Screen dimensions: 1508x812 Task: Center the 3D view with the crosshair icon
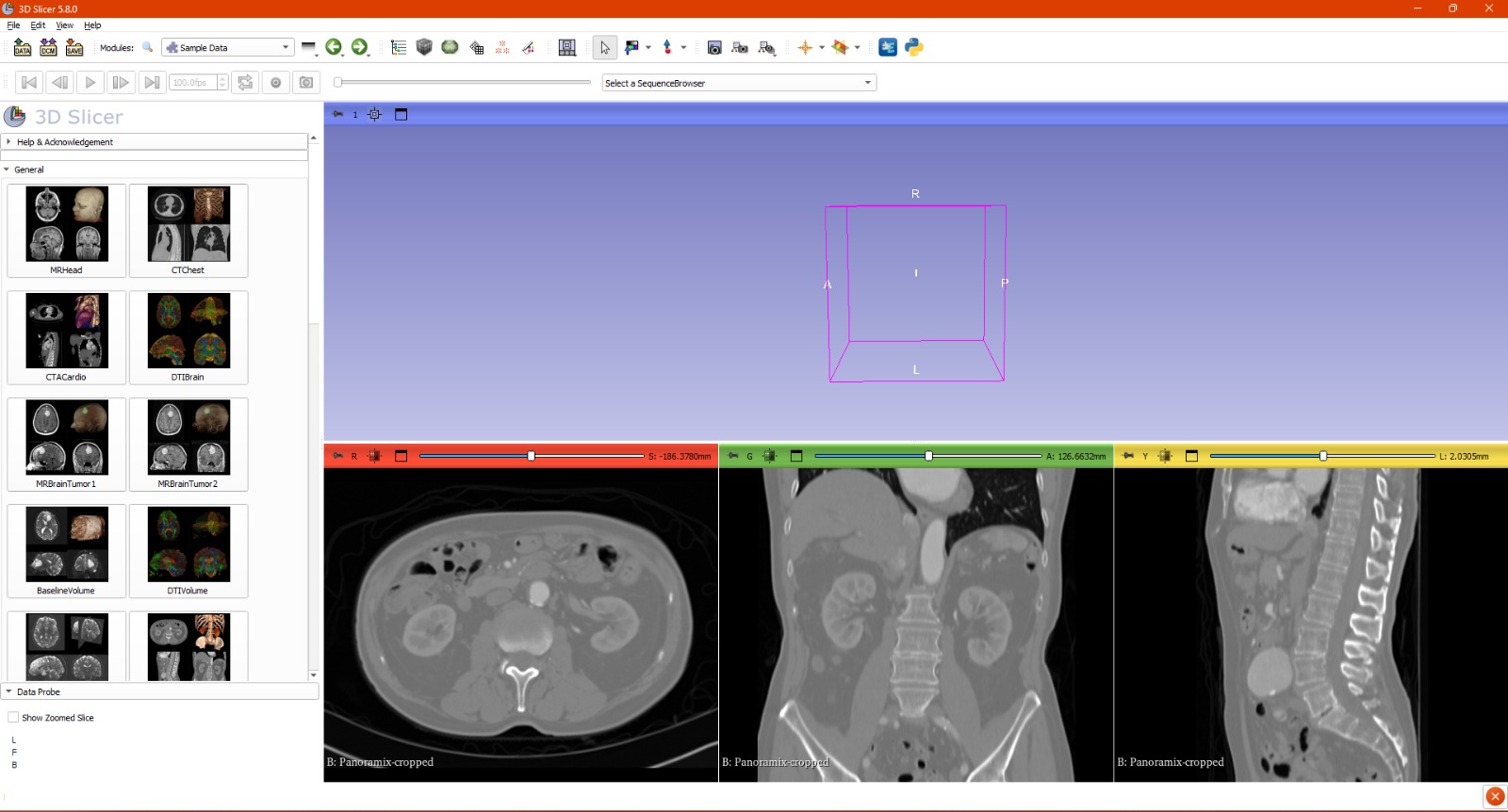[374, 115]
